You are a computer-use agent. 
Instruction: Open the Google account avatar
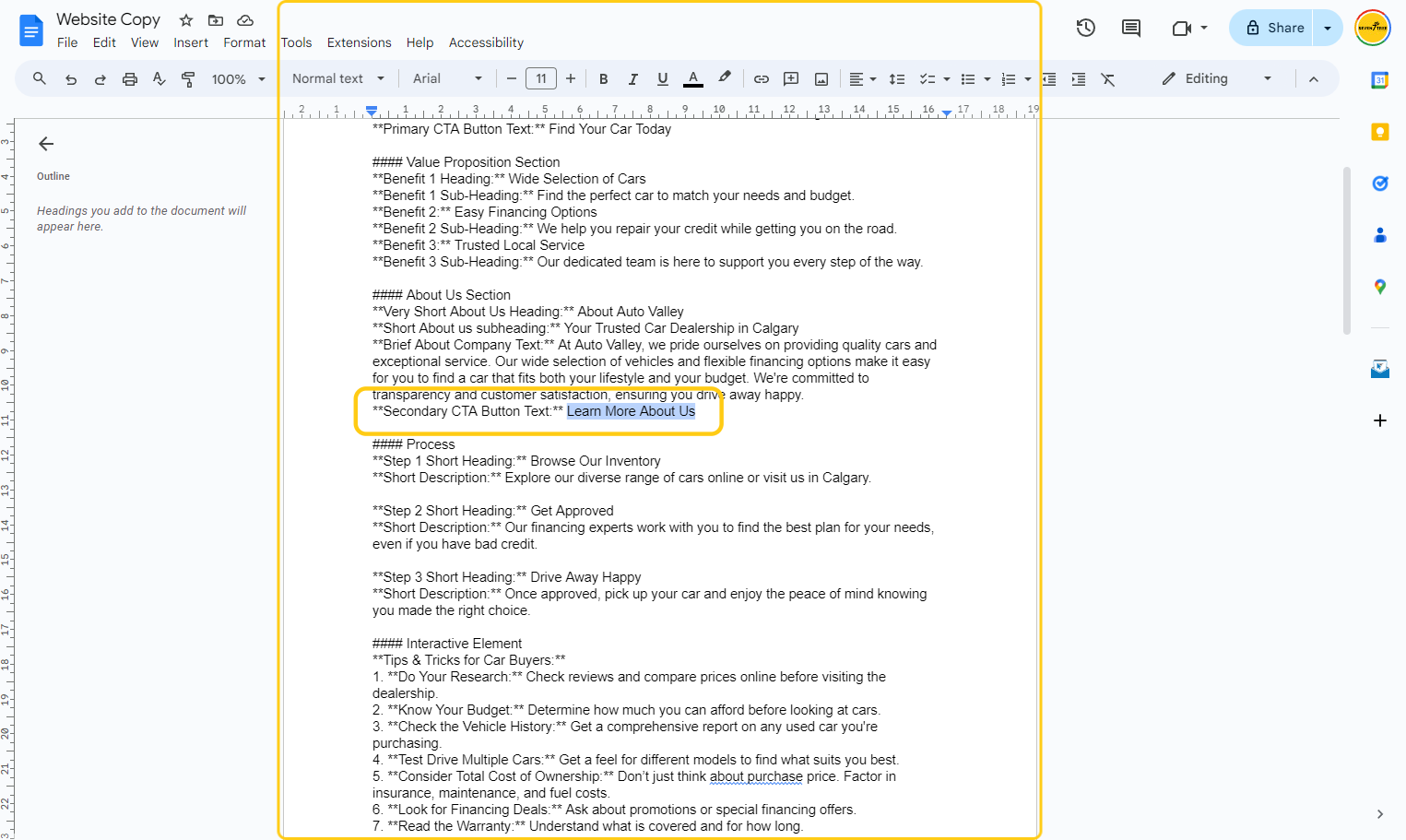tap(1373, 28)
